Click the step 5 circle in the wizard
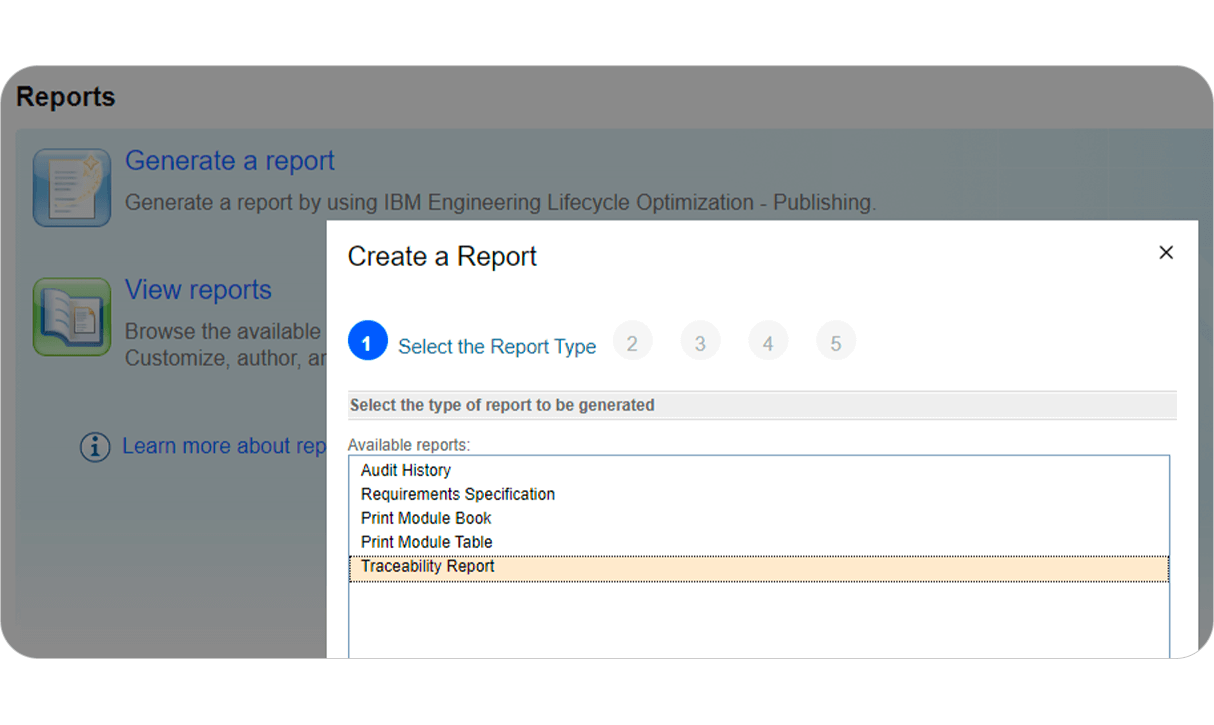The image size is (1214, 725). point(836,341)
